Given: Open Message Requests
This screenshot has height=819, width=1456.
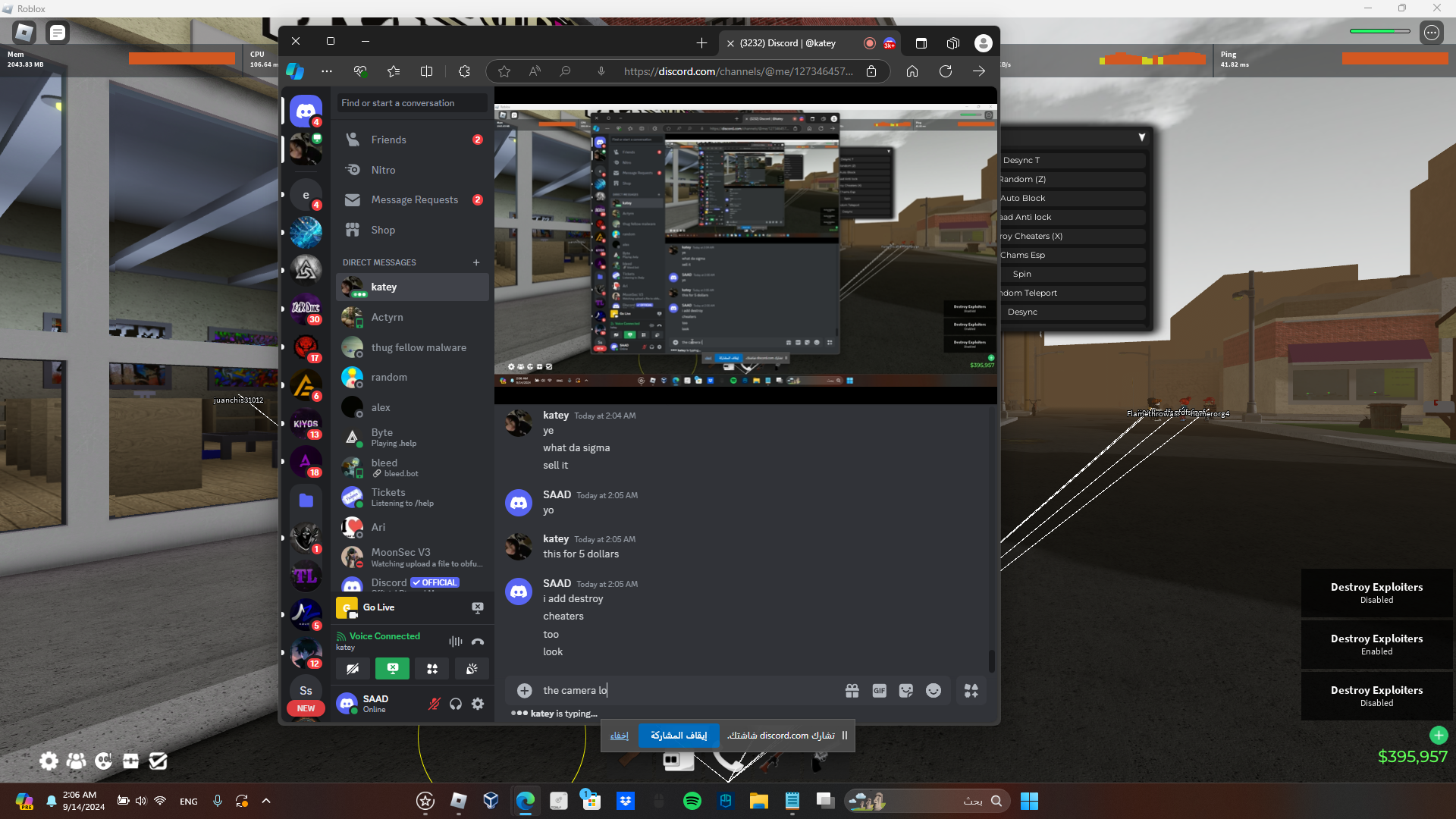Looking at the screenshot, I should pyautogui.click(x=413, y=200).
